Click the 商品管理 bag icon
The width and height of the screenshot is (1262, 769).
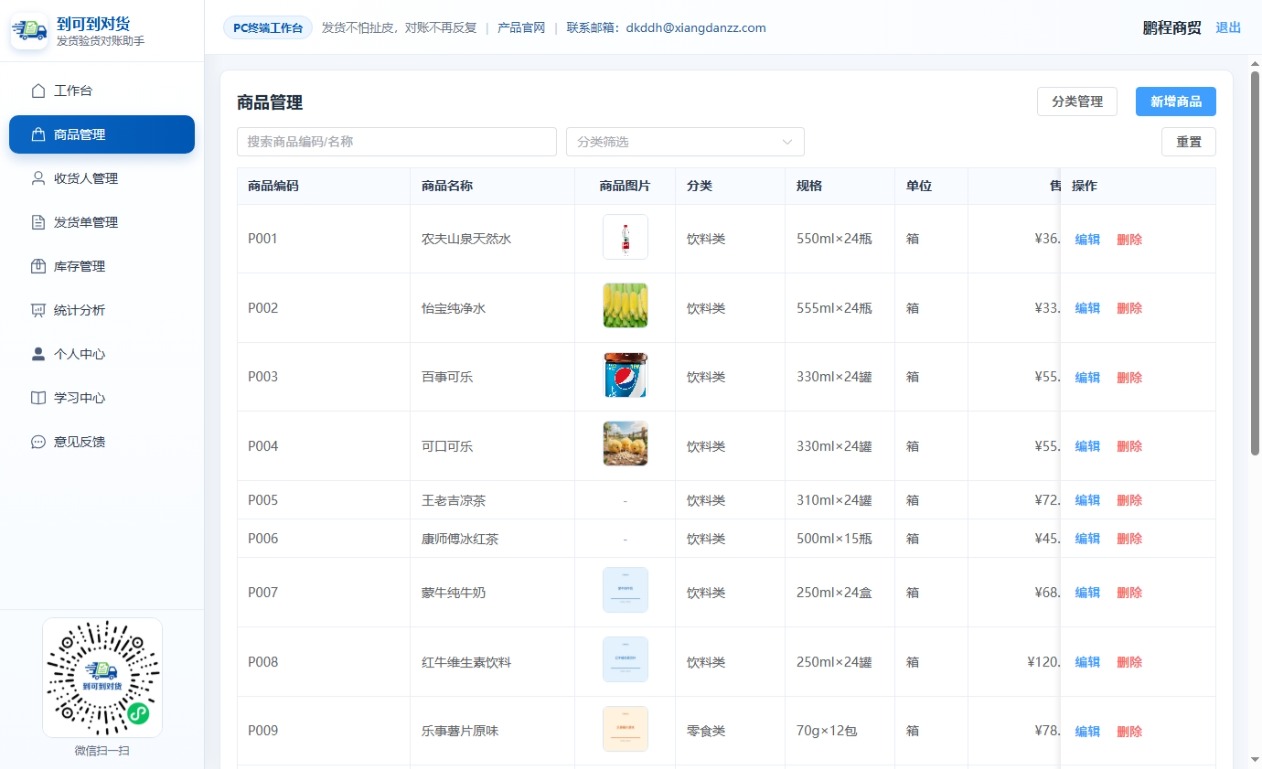point(38,135)
